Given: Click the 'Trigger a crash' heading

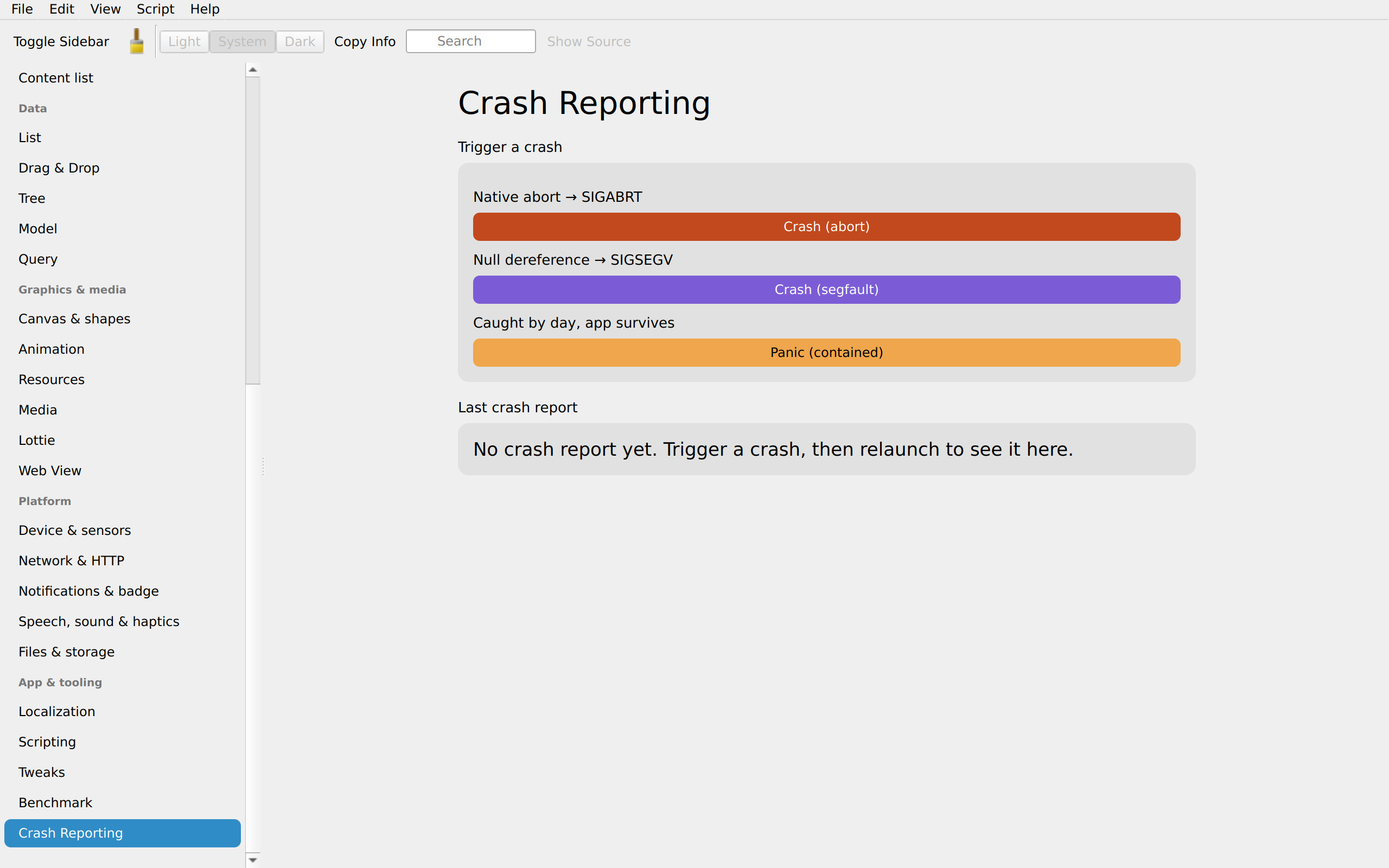Looking at the screenshot, I should point(509,148).
